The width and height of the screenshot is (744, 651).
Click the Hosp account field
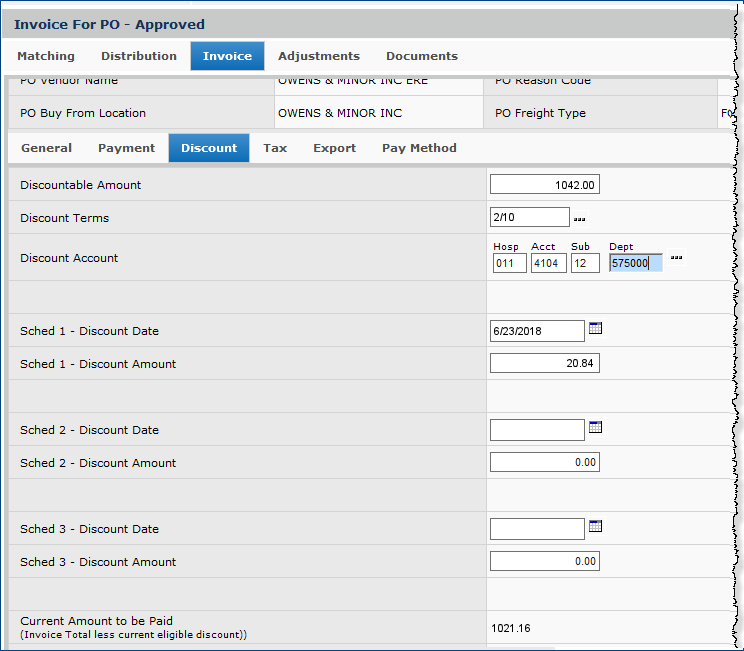pos(509,263)
